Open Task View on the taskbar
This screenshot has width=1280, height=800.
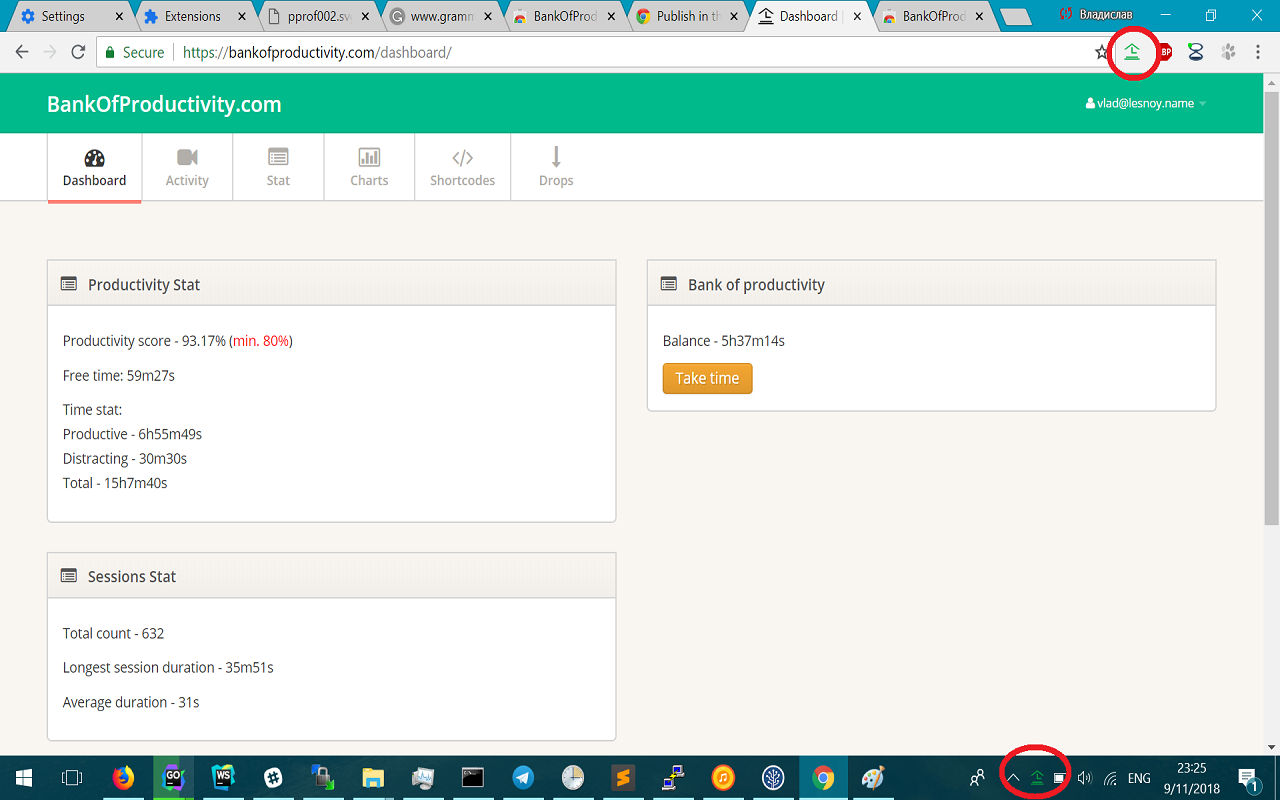click(x=72, y=778)
